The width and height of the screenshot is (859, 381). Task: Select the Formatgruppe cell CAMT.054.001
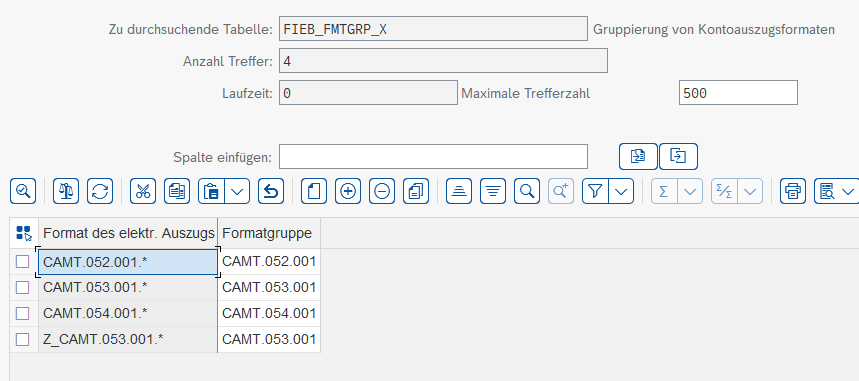tap(269, 314)
